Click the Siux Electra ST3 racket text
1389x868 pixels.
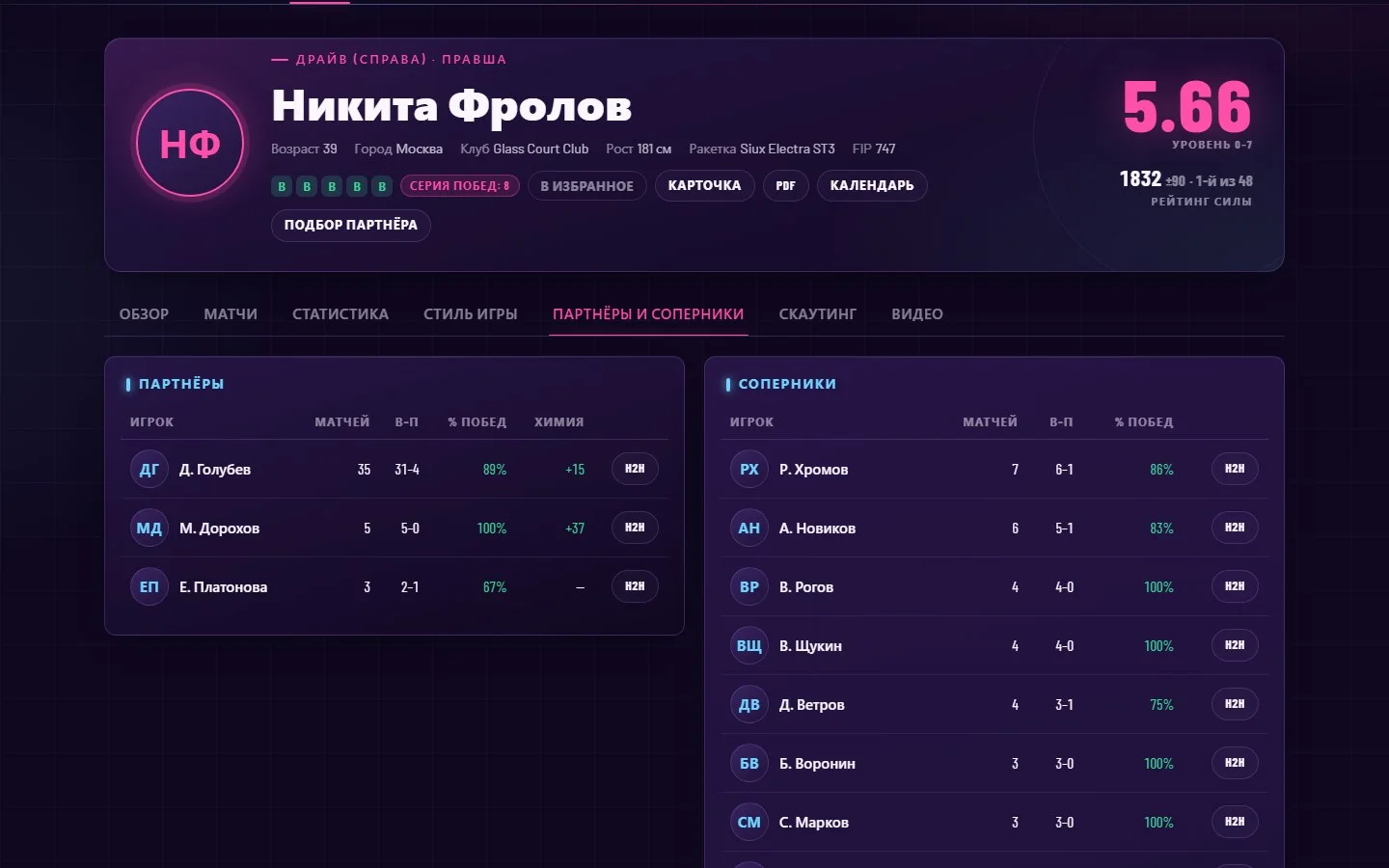click(787, 149)
